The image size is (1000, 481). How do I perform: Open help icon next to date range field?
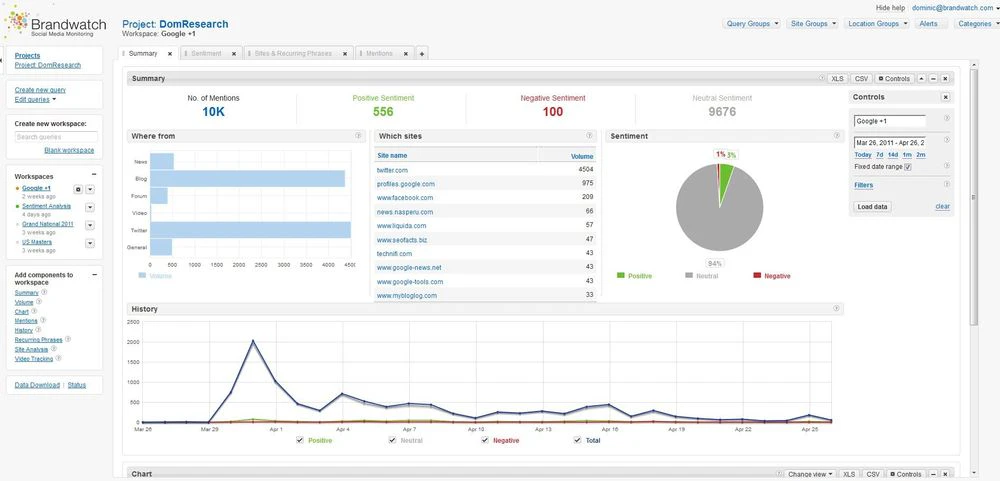pyautogui.click(x=946, y=141)
